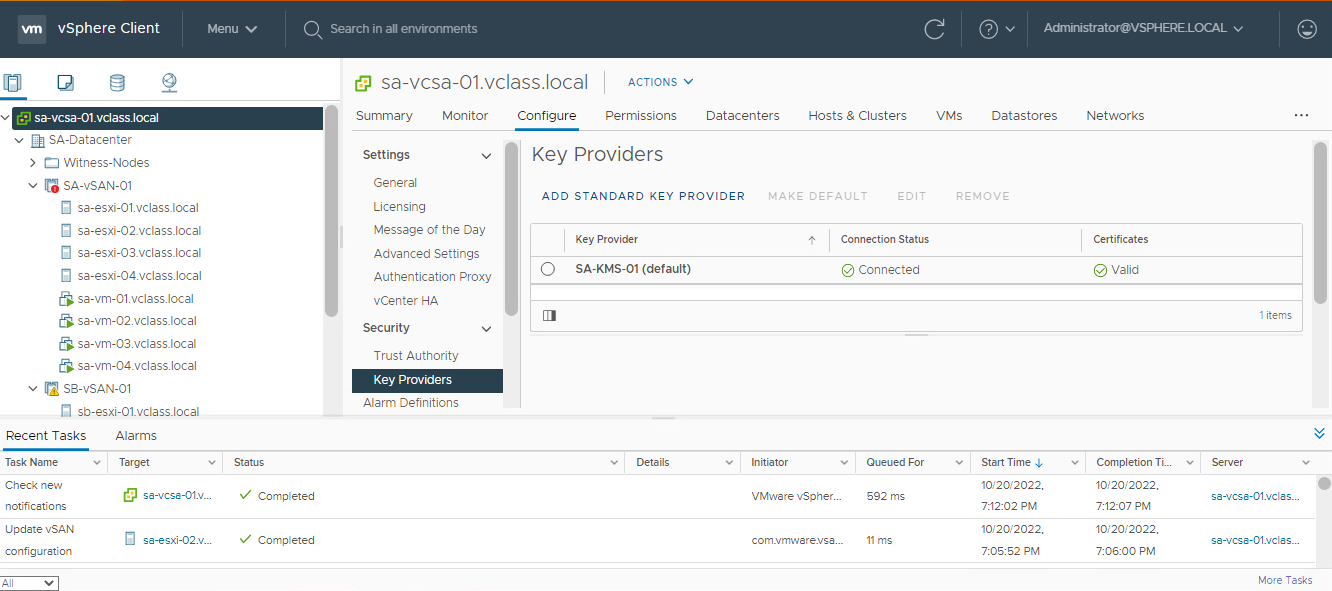Open the Storage inventory view icon
Screen dimensions: 1332x591
click(x=117, y=83)
